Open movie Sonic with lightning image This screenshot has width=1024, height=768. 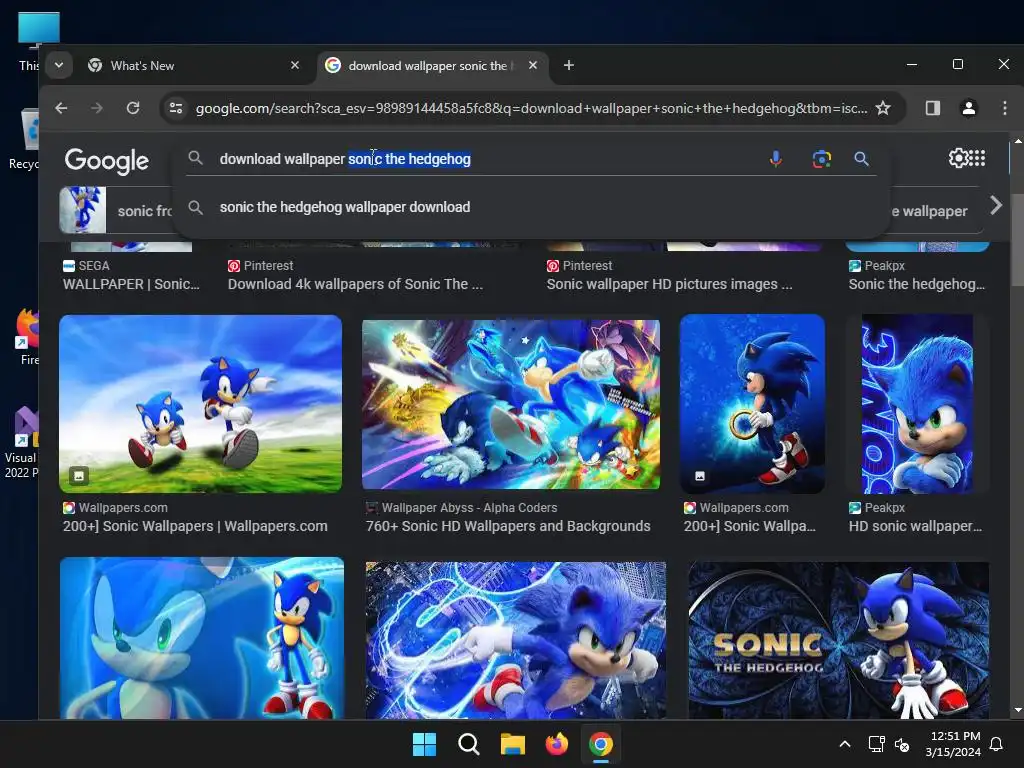point(516,640)
